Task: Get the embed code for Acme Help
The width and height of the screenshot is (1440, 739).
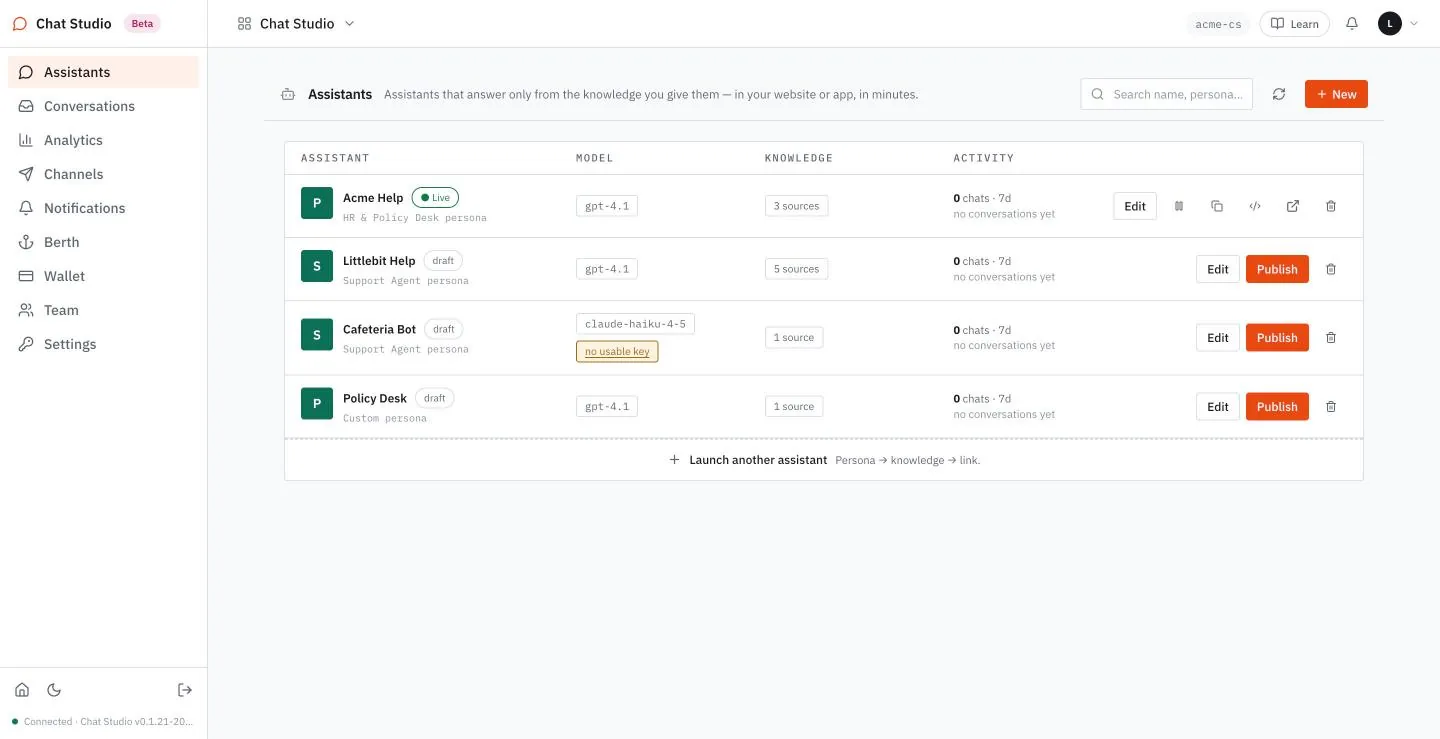Action: point(1255,206)
